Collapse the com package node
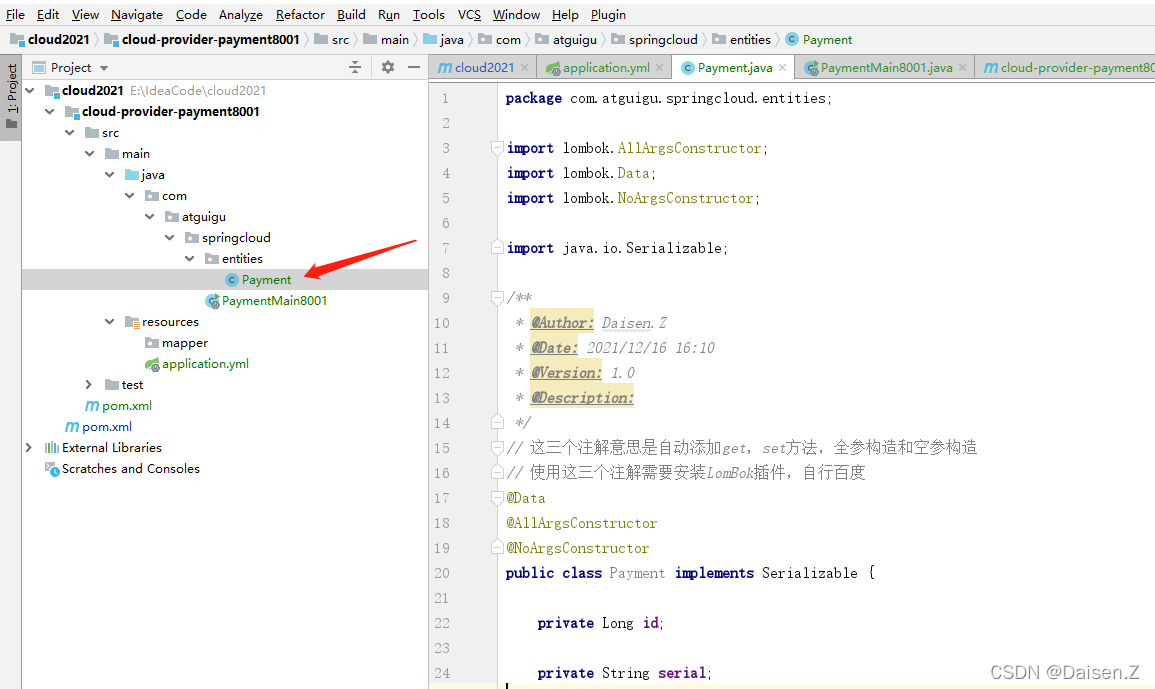The height and width of the screenshot is (689, 1155). (130, 196)
